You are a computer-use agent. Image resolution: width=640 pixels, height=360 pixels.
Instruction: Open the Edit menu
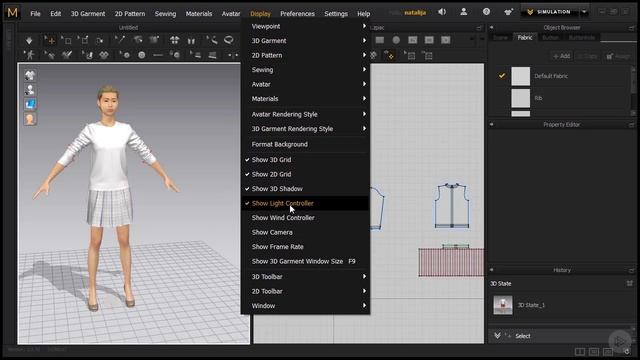(x=56, y=13)
